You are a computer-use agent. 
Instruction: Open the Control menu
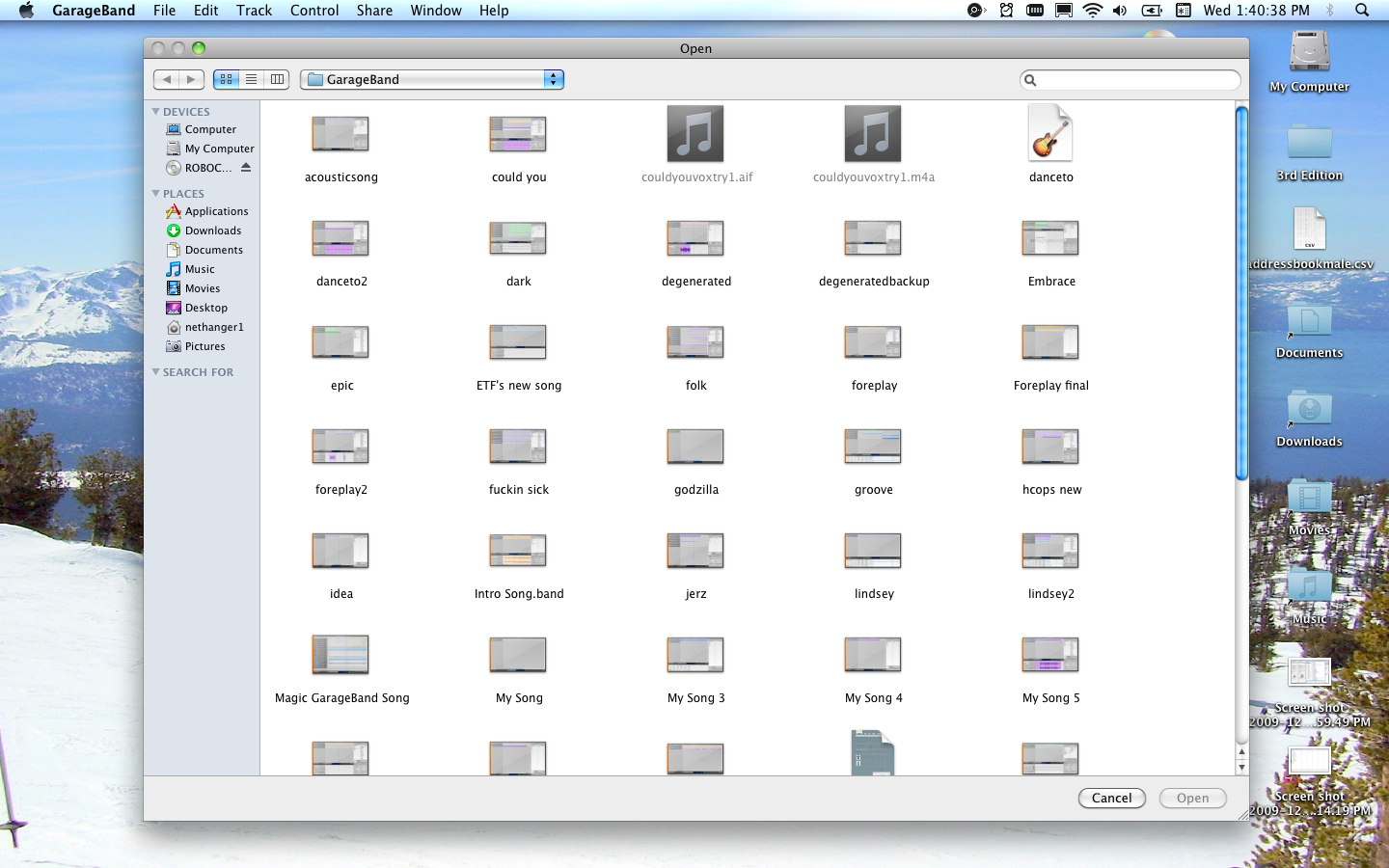pyautogui.click(x=314, y=11)
